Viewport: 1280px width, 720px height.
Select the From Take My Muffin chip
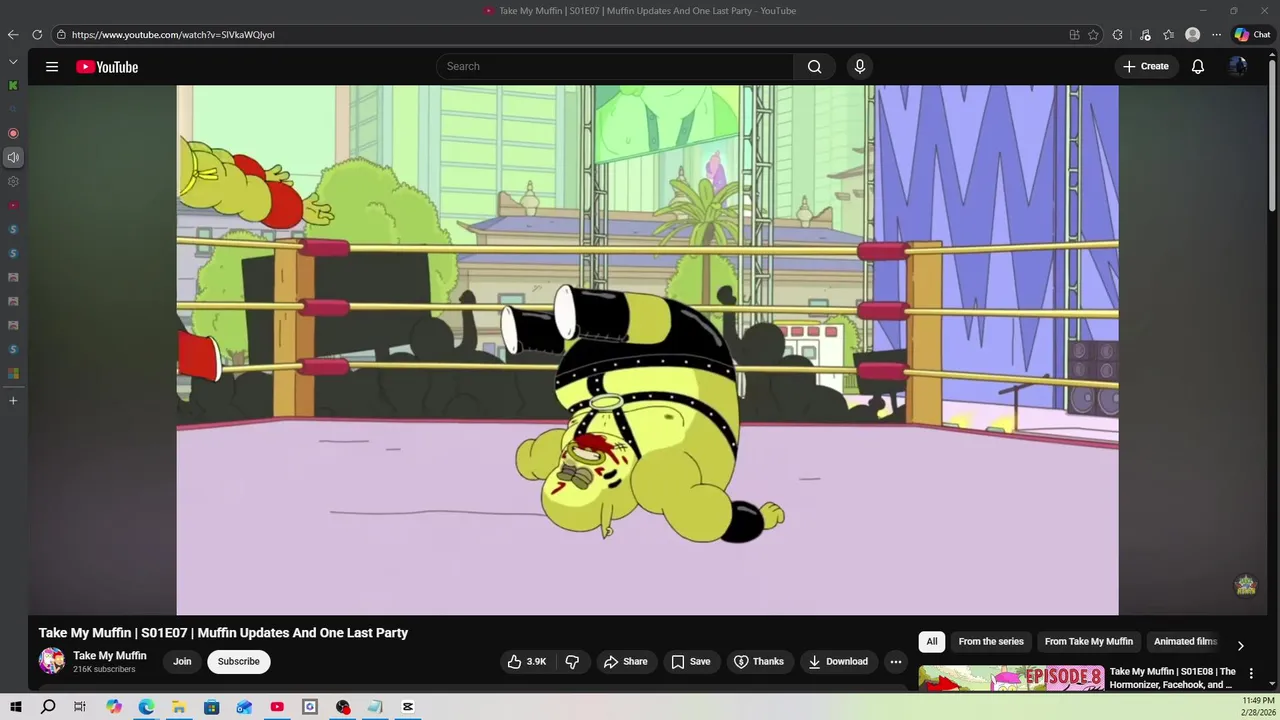coord(1089,642)
